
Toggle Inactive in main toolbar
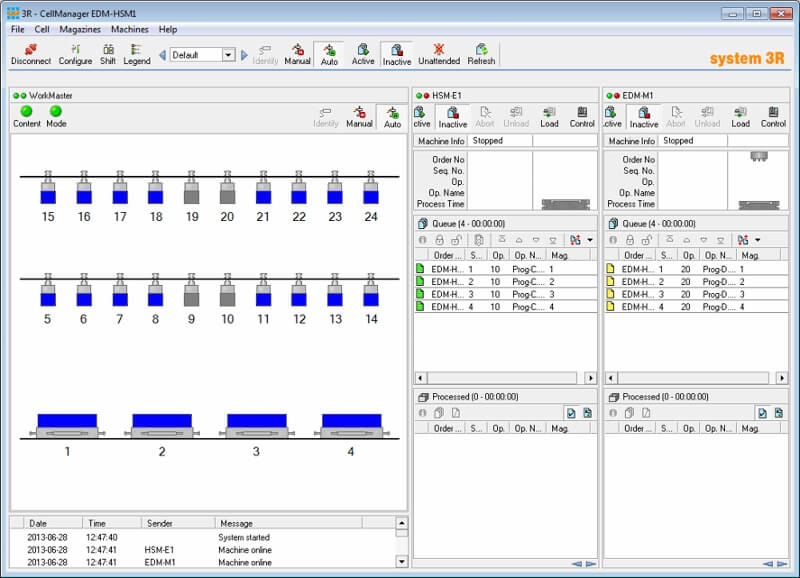396,55
